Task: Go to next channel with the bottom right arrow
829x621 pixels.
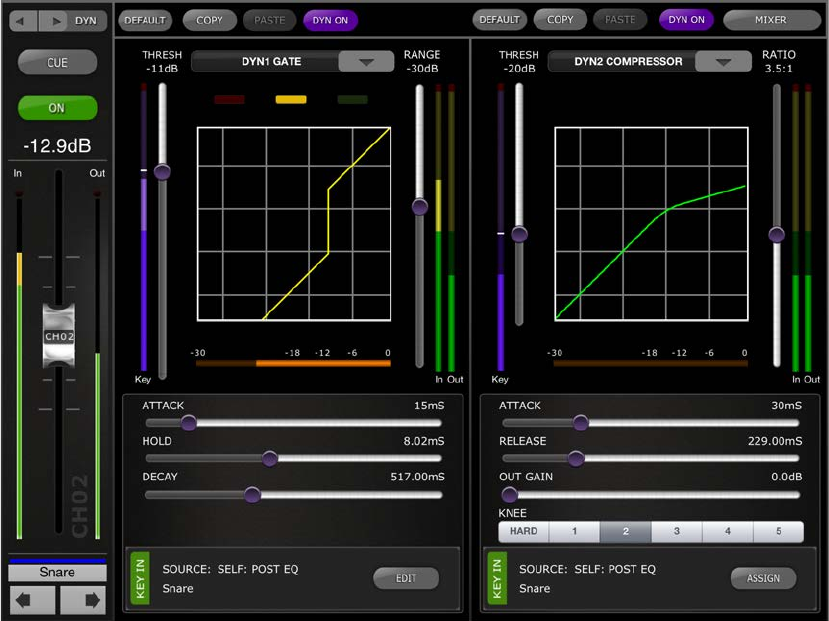Action: tap(83, 600)
